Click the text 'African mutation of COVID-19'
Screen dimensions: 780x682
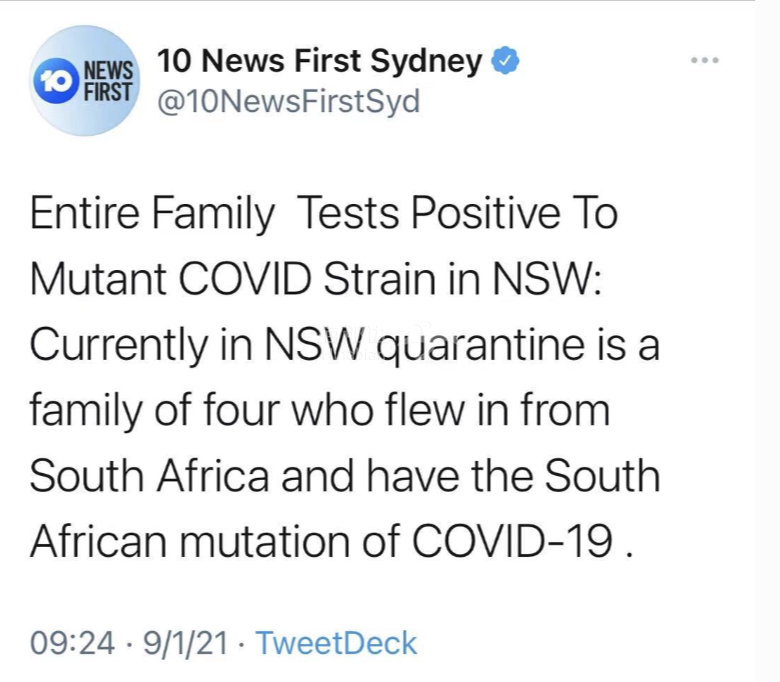[x=321, y=541]
